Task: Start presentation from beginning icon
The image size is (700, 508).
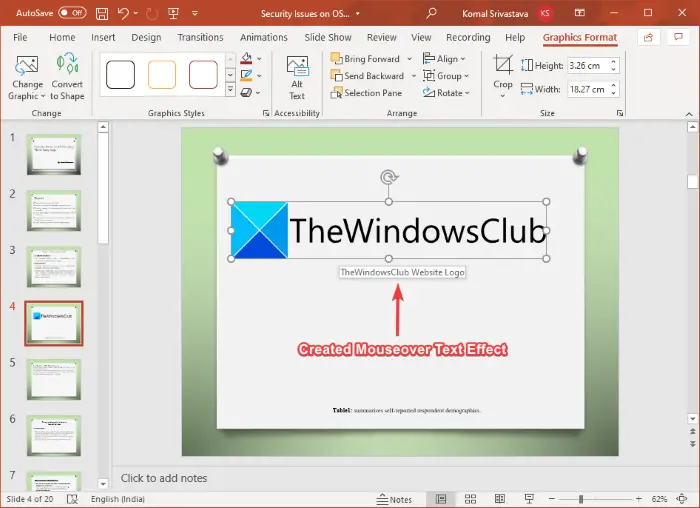Action: click(x=173, y=13)
